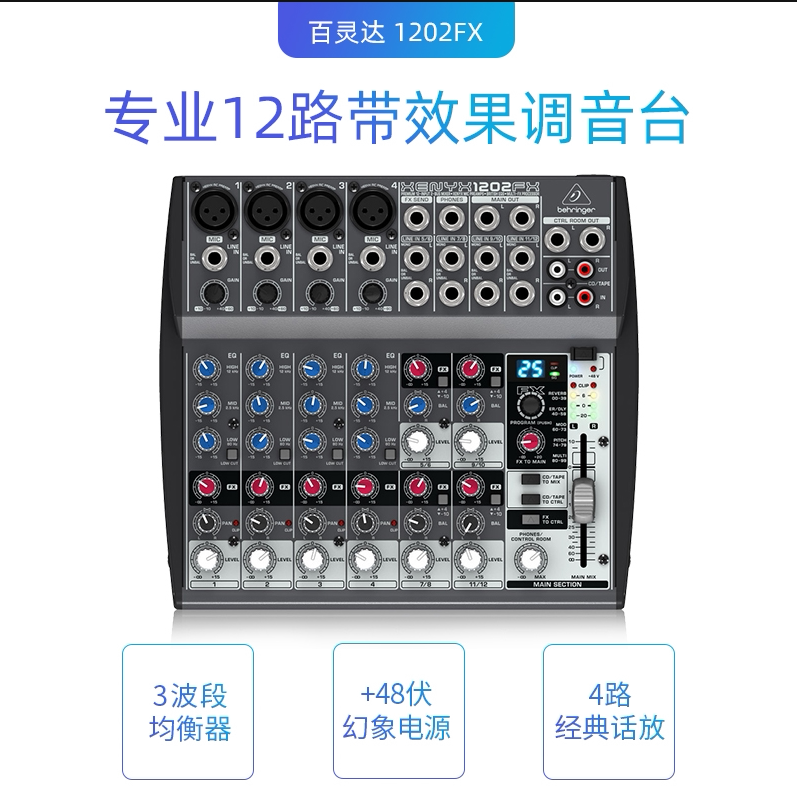797x801 pixels.
Task: Click the channel 1 blue HIGH EQ knob
Action: point(207,368)
